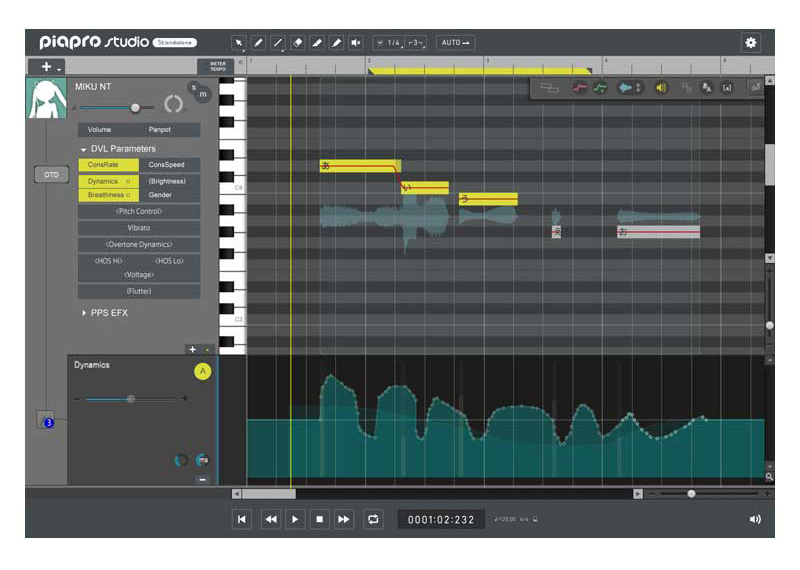Toggle the Breathiness parameter
This screenshot has height=570, width=800.
(108, 195)
